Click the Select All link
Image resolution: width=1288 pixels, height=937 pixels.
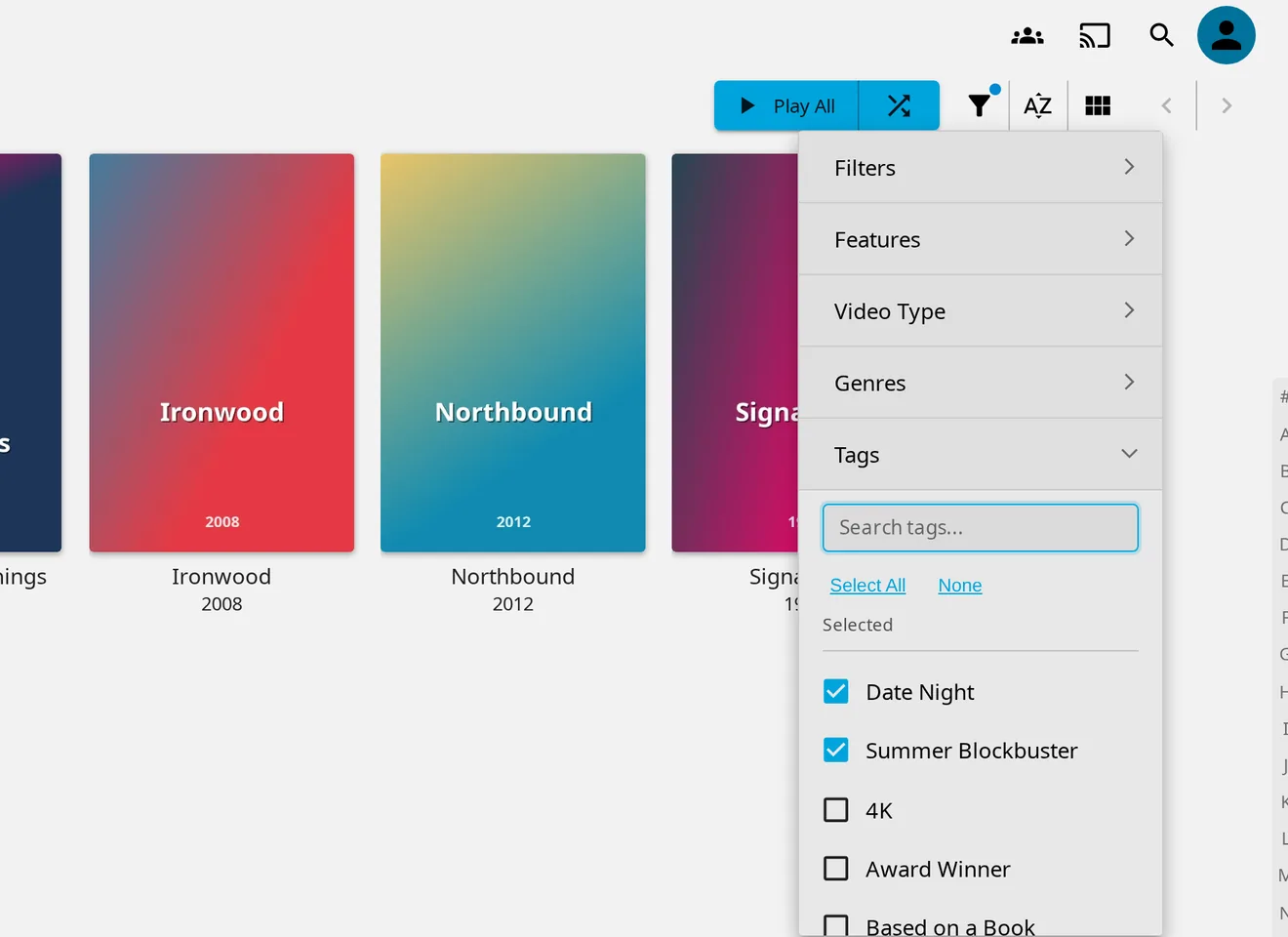coord(867,586)
